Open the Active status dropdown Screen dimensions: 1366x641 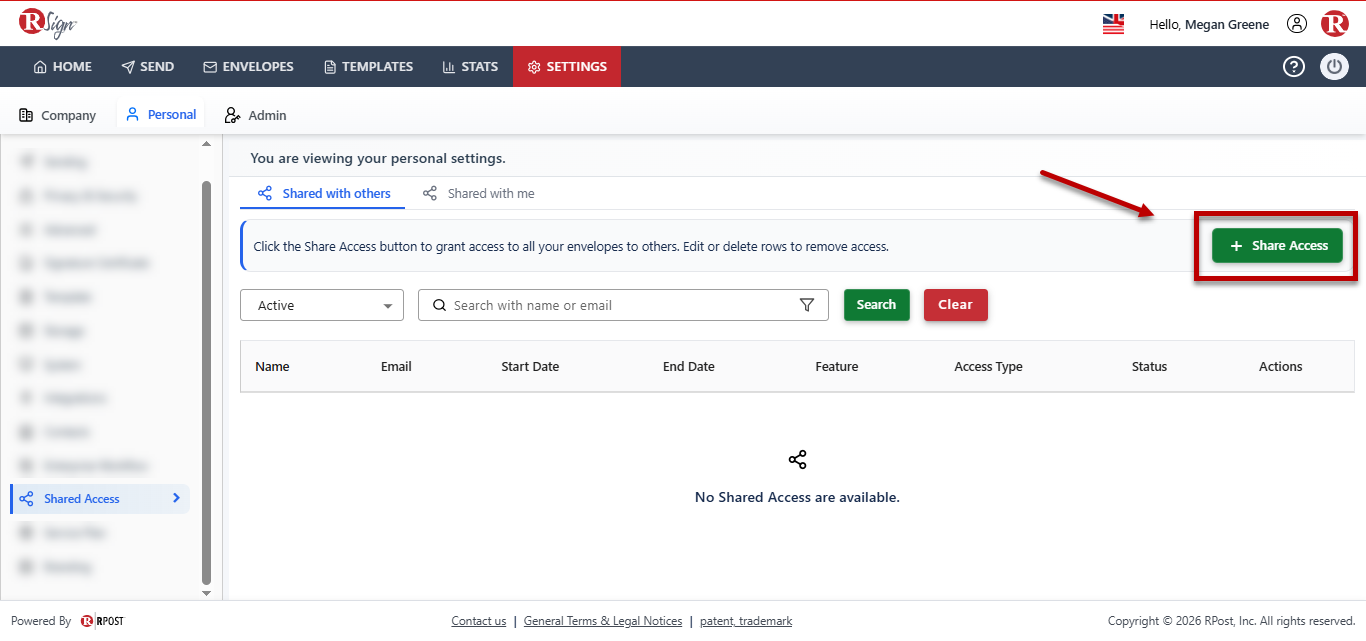tap(322, 305)
